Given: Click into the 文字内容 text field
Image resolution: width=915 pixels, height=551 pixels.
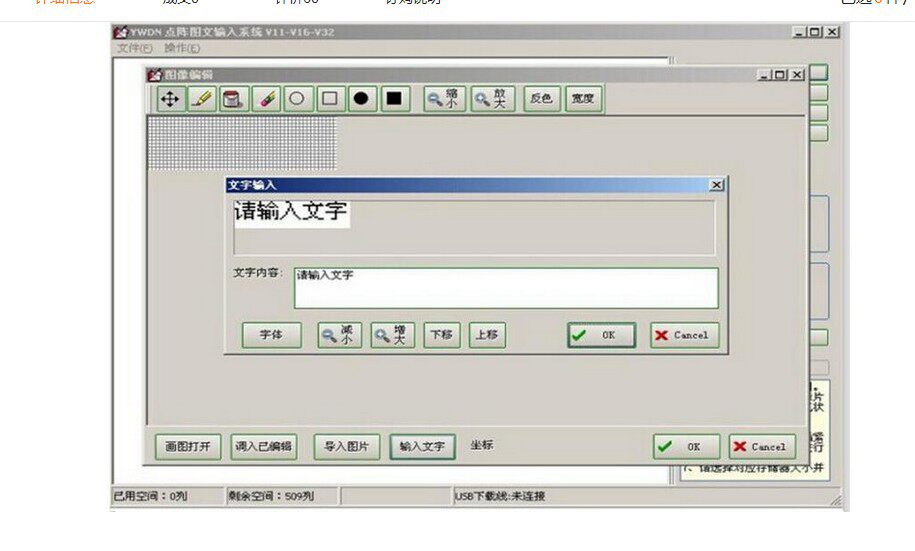Looking at the screenshot, I should click(x=506, y=288).
